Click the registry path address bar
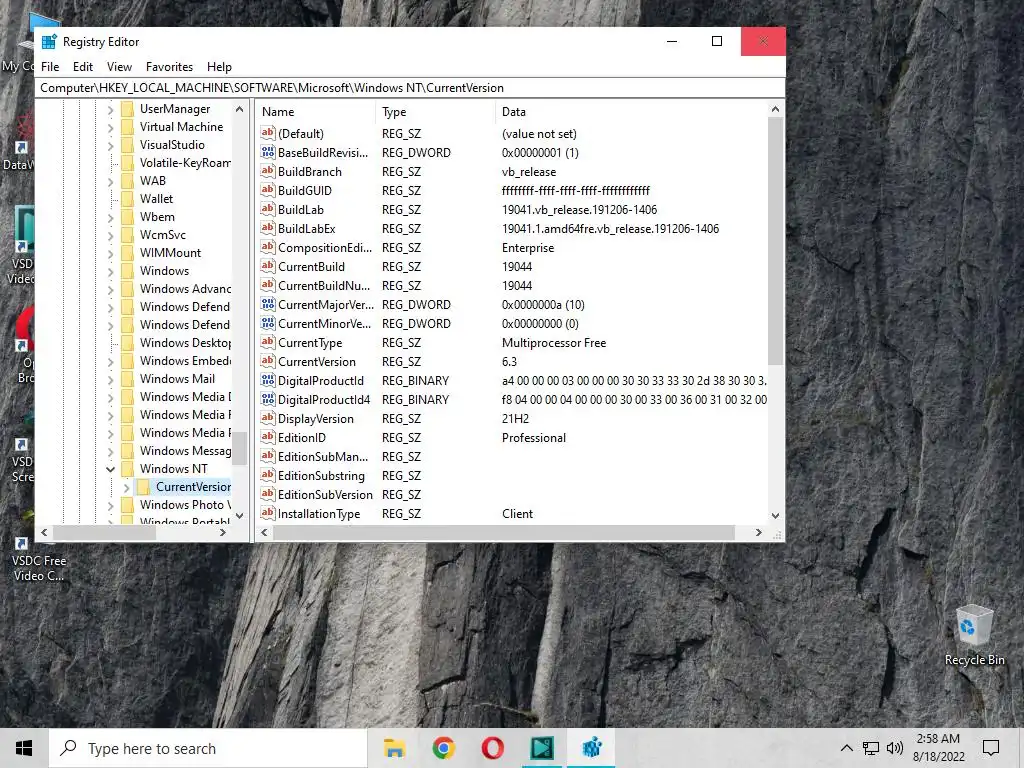Viewport: 1024px width, 768px height. [409, 88]
